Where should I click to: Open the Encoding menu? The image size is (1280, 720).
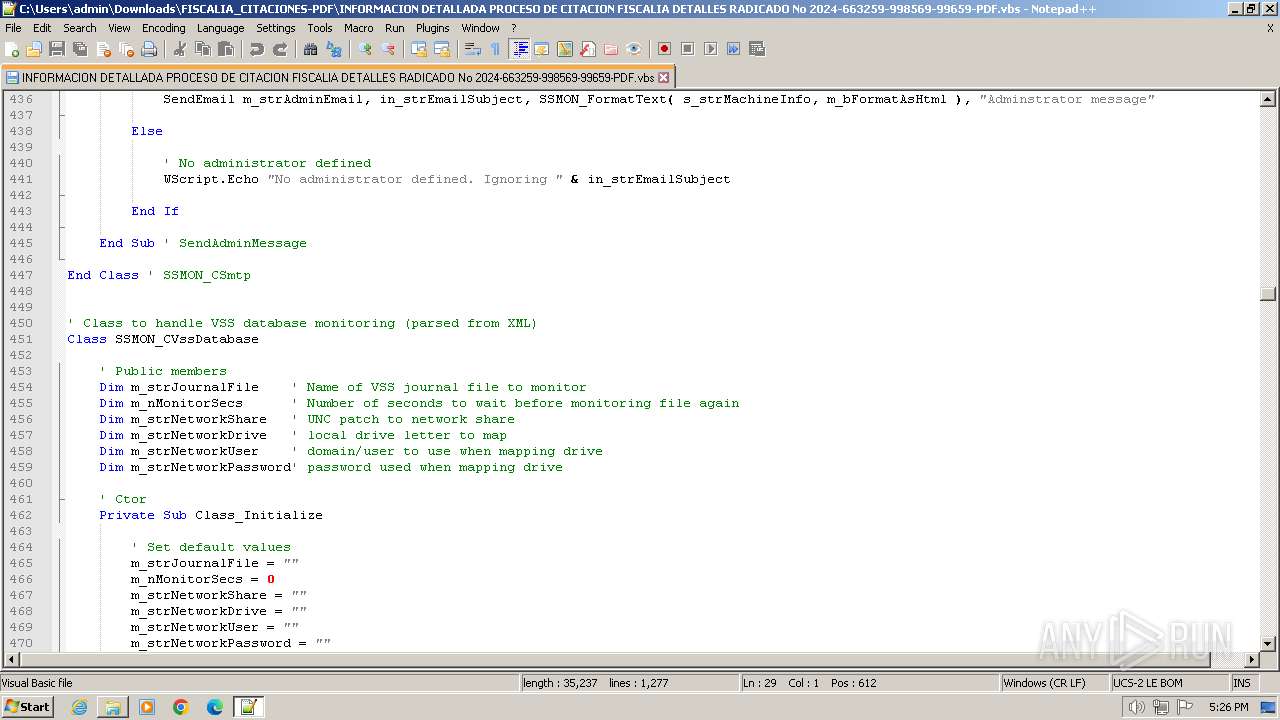pyautogui.click(x=163, y=28)
